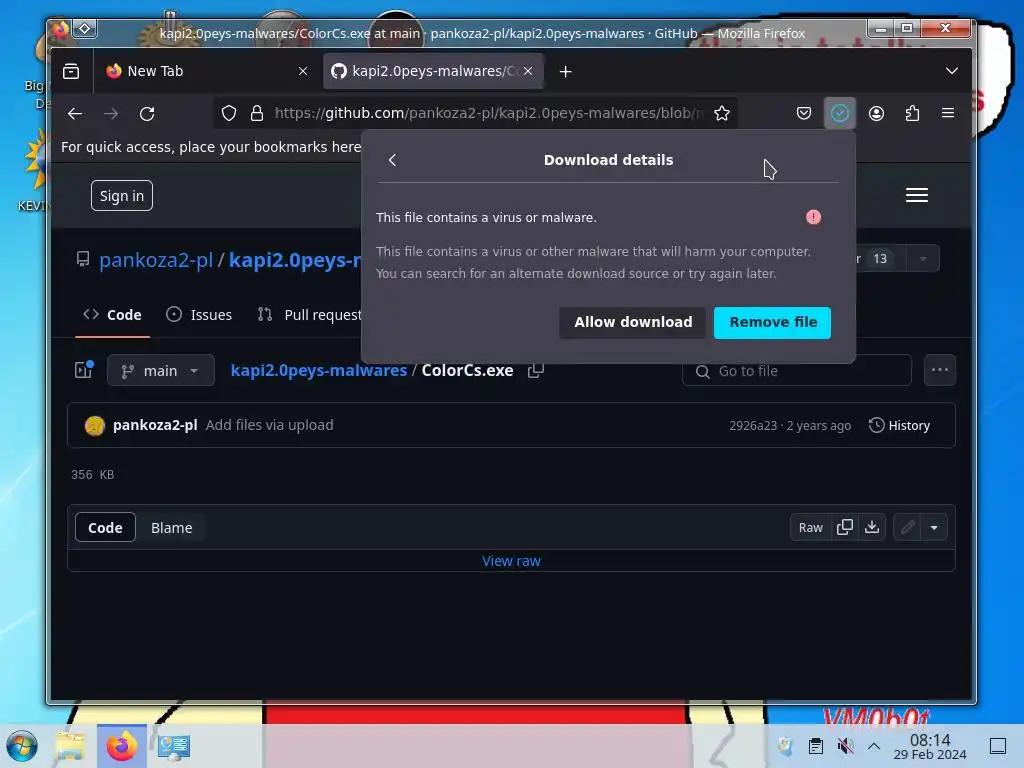List all tabs dropdown arrow
Image resolution: width=1024 pixels, height=768 pixels.
point(952,71)
